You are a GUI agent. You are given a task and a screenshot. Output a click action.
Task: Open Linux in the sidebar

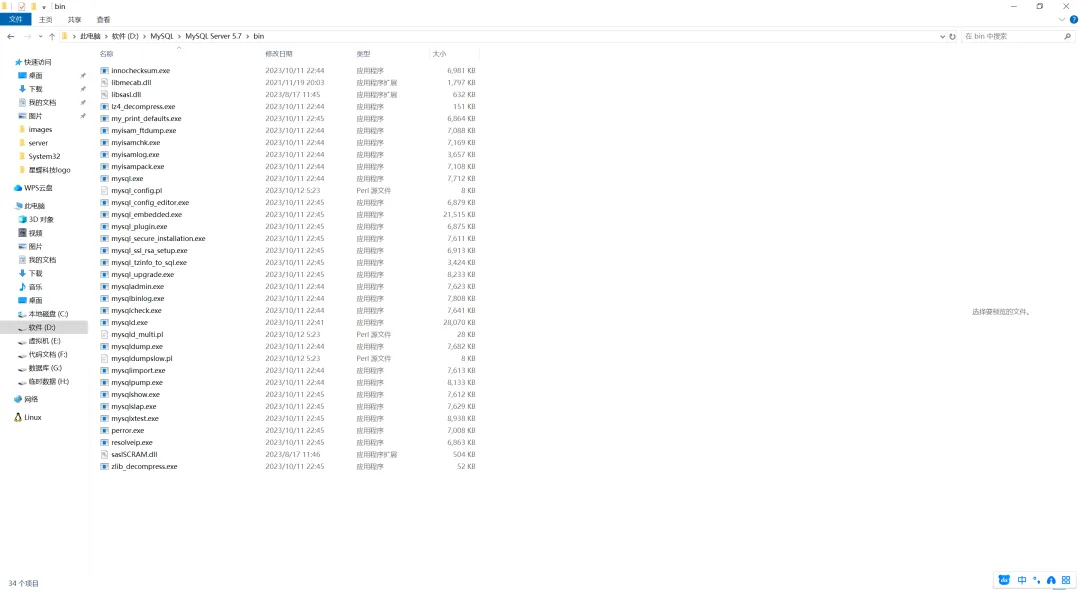tap(32, 417)
